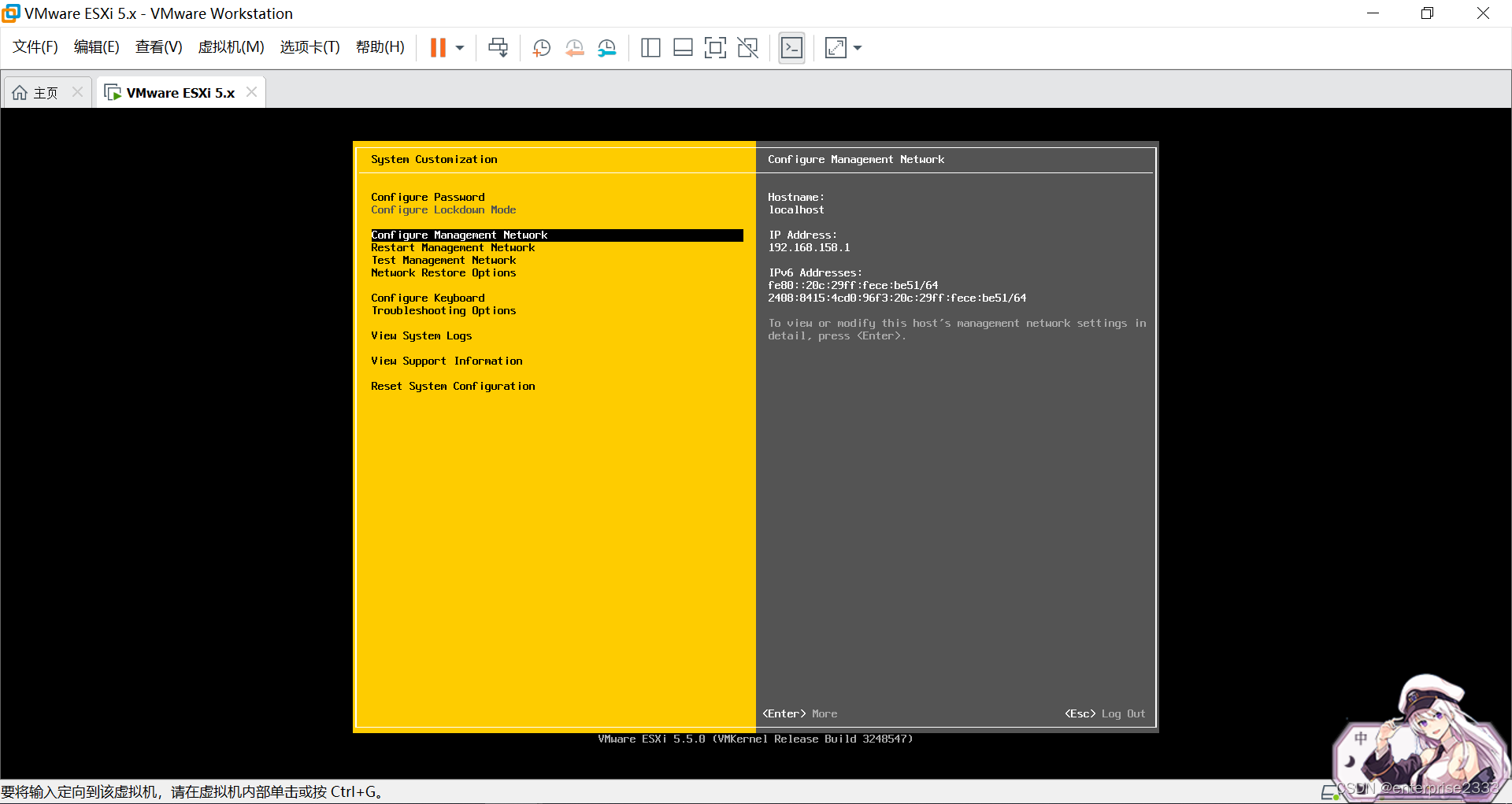The image size is (1512, 804).
Task: Enter full screen mode
Action: pos(714,47)
